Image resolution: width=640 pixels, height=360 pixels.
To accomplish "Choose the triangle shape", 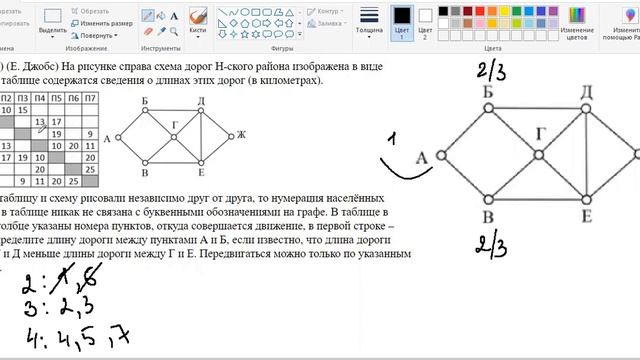I will [x=289, y=12].
